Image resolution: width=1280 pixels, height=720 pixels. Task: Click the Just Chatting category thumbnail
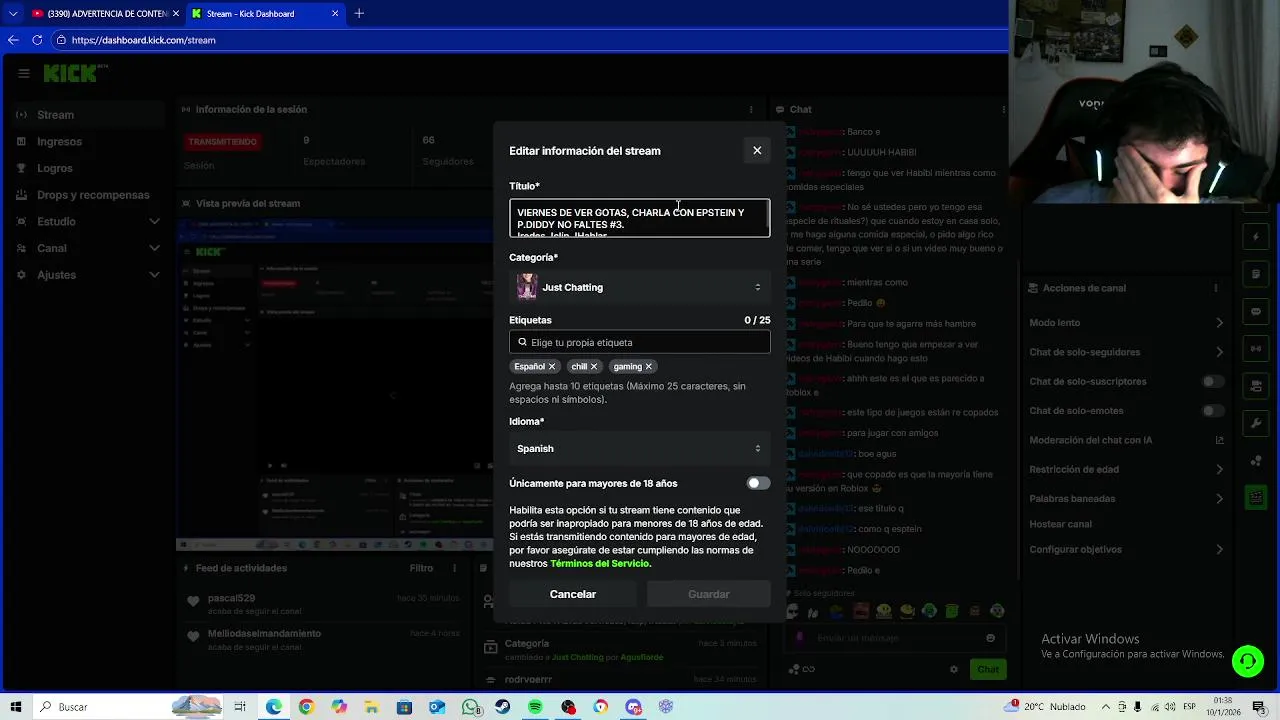(x=527, y=287)
